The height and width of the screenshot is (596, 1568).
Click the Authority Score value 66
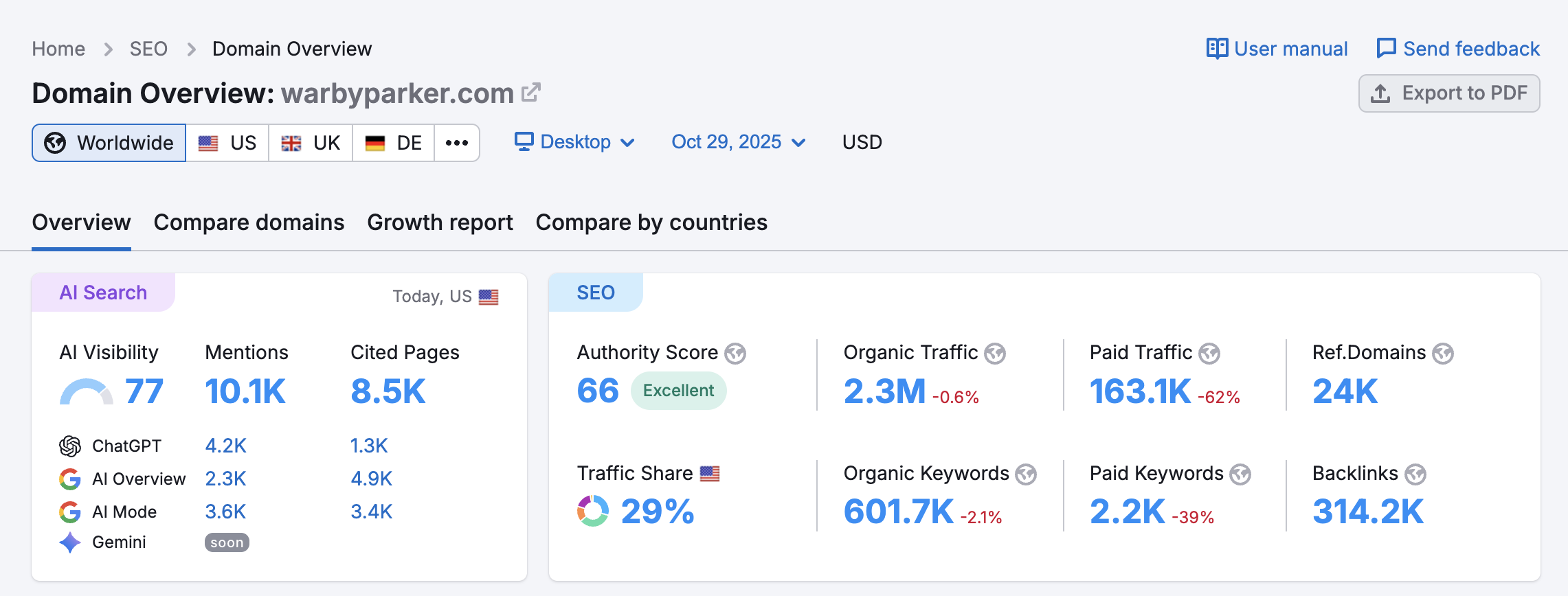[598, 391]
